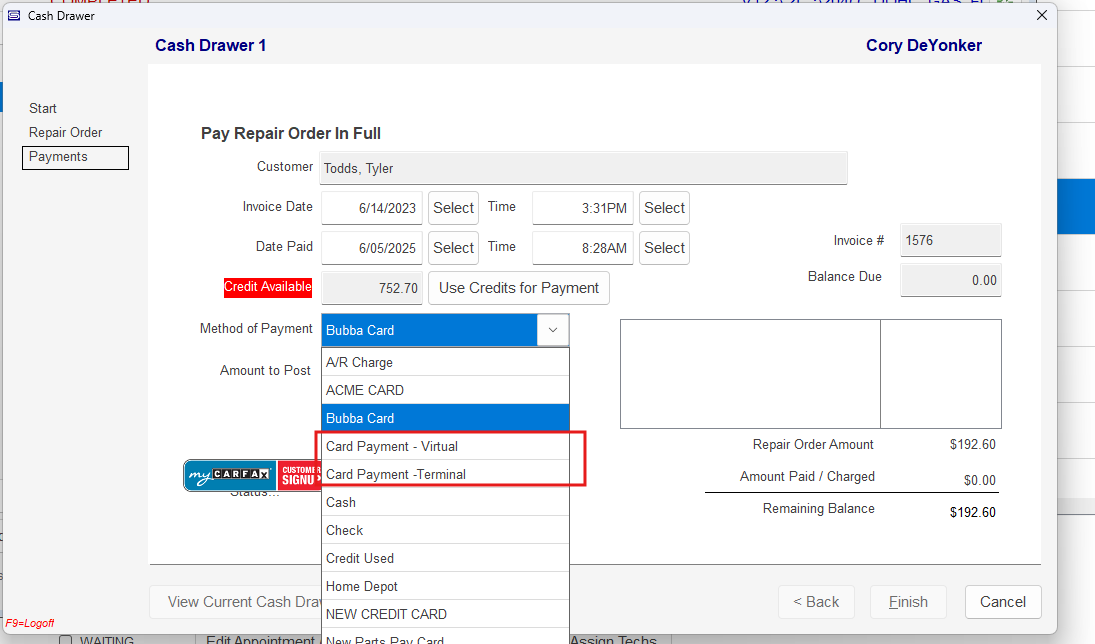The height and width of the screenshot is (644, 1095).
Task: Click the Cash Drawer window title icon
Action: point(14,15)
